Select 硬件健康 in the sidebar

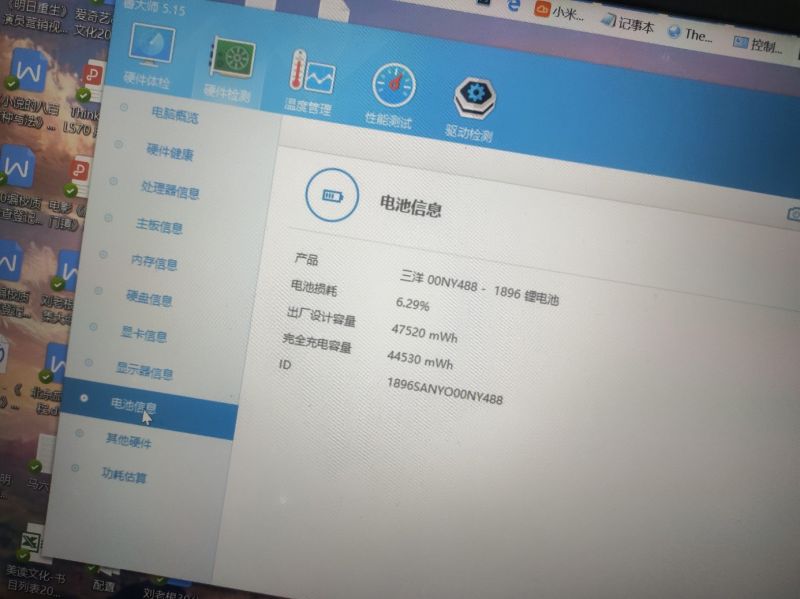[170, 152]
